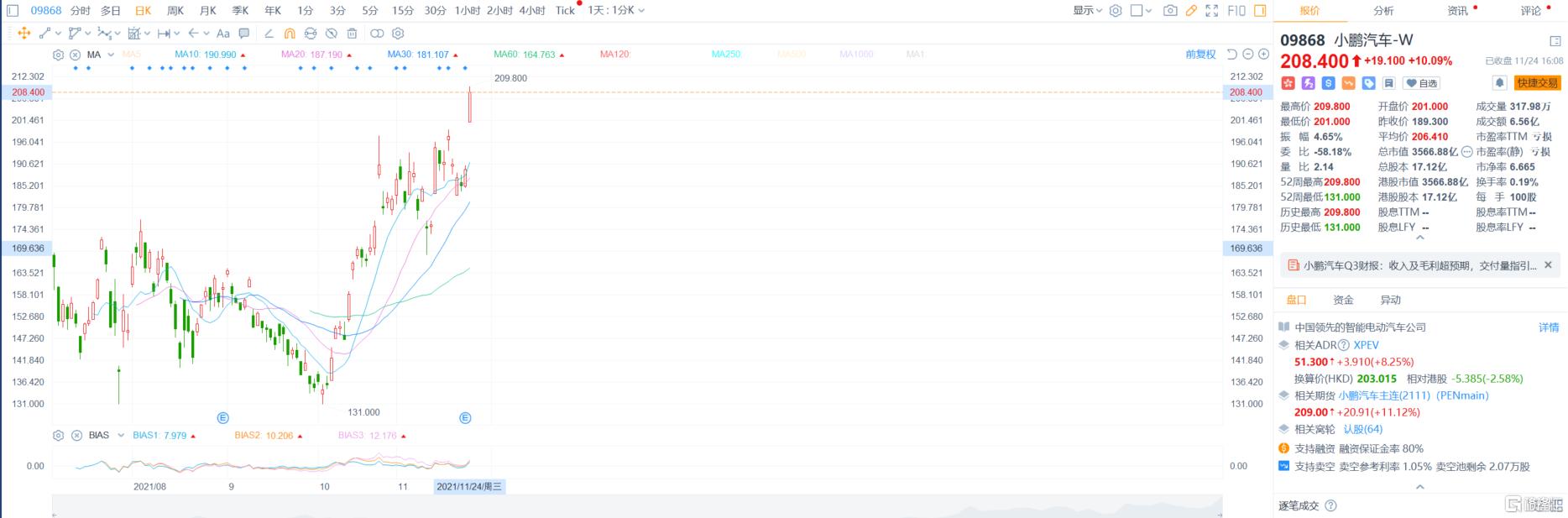This screenshot has height=518, width=1568.
Task: Click the camera screenshot icon
Action: (1170, 11)
